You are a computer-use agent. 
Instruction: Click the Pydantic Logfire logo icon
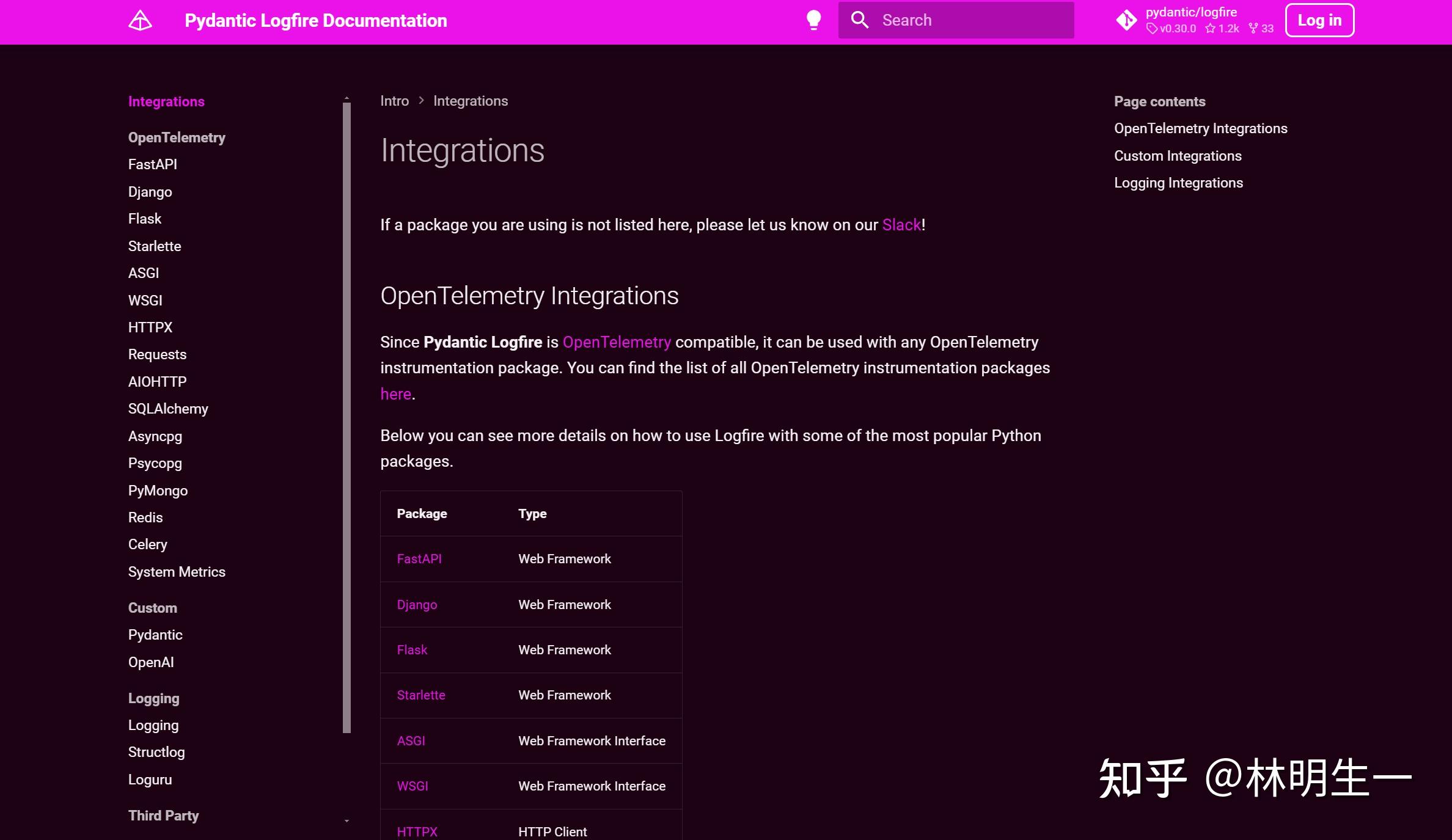pos(140,20)
